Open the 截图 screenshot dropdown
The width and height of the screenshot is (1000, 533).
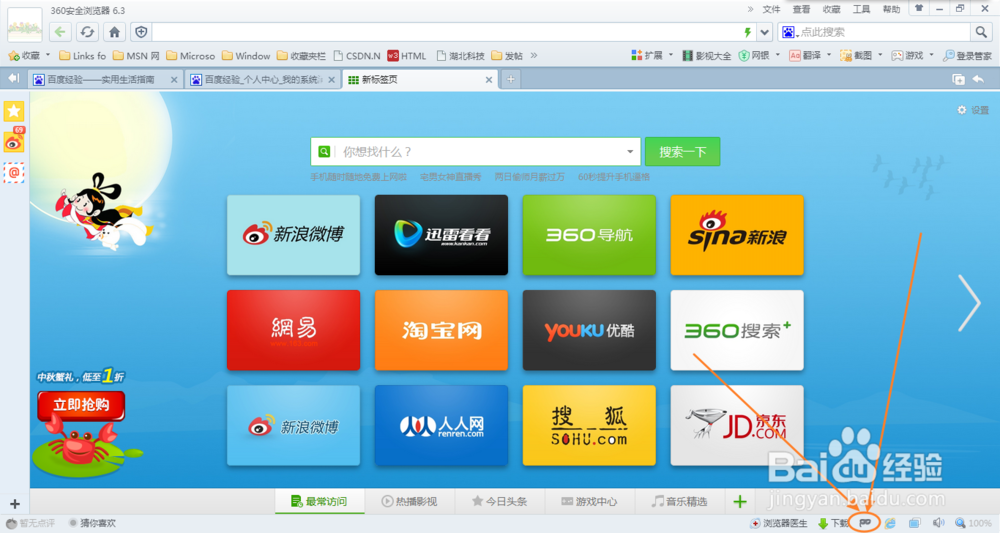(861, 55)
